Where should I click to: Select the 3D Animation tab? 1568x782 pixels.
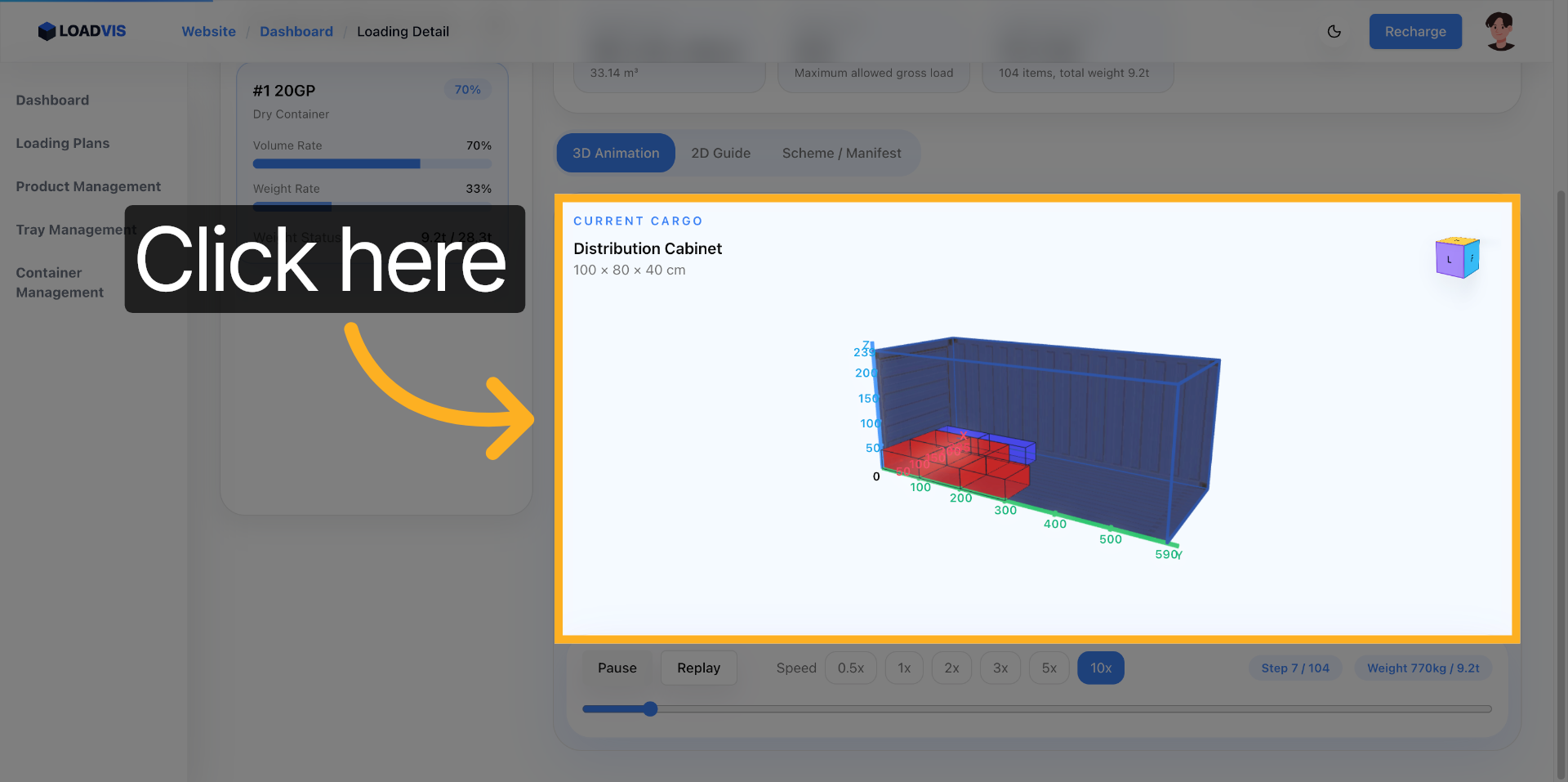coord(615,153)
